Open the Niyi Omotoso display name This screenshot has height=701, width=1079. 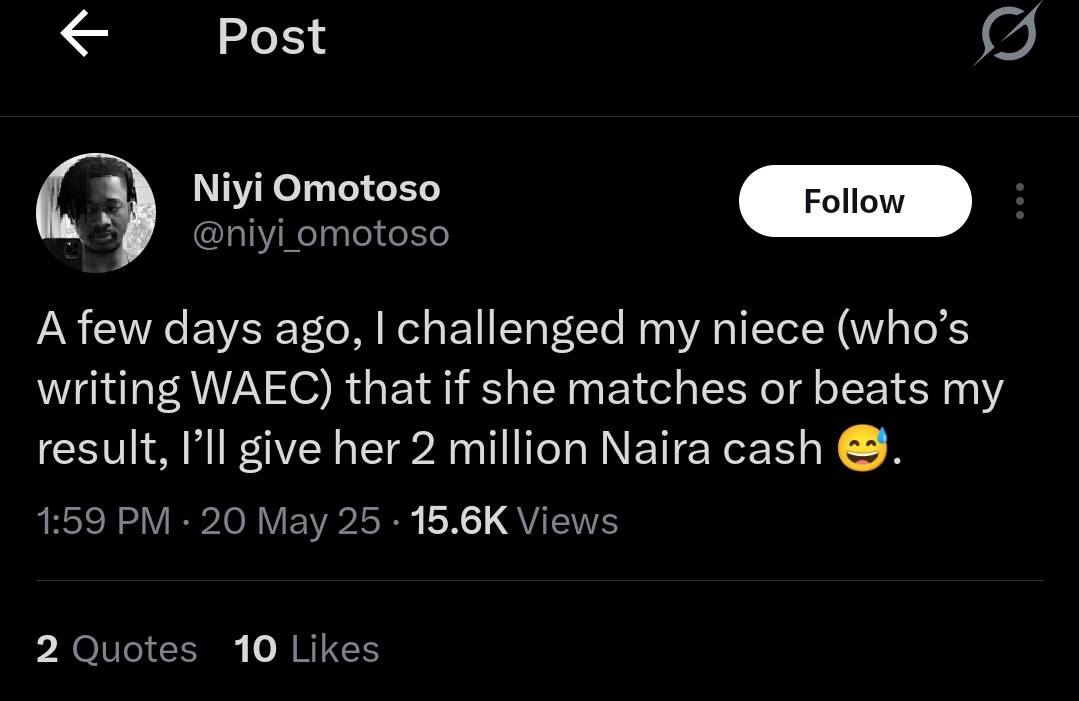pyautogui.click(x=316, y=187)
